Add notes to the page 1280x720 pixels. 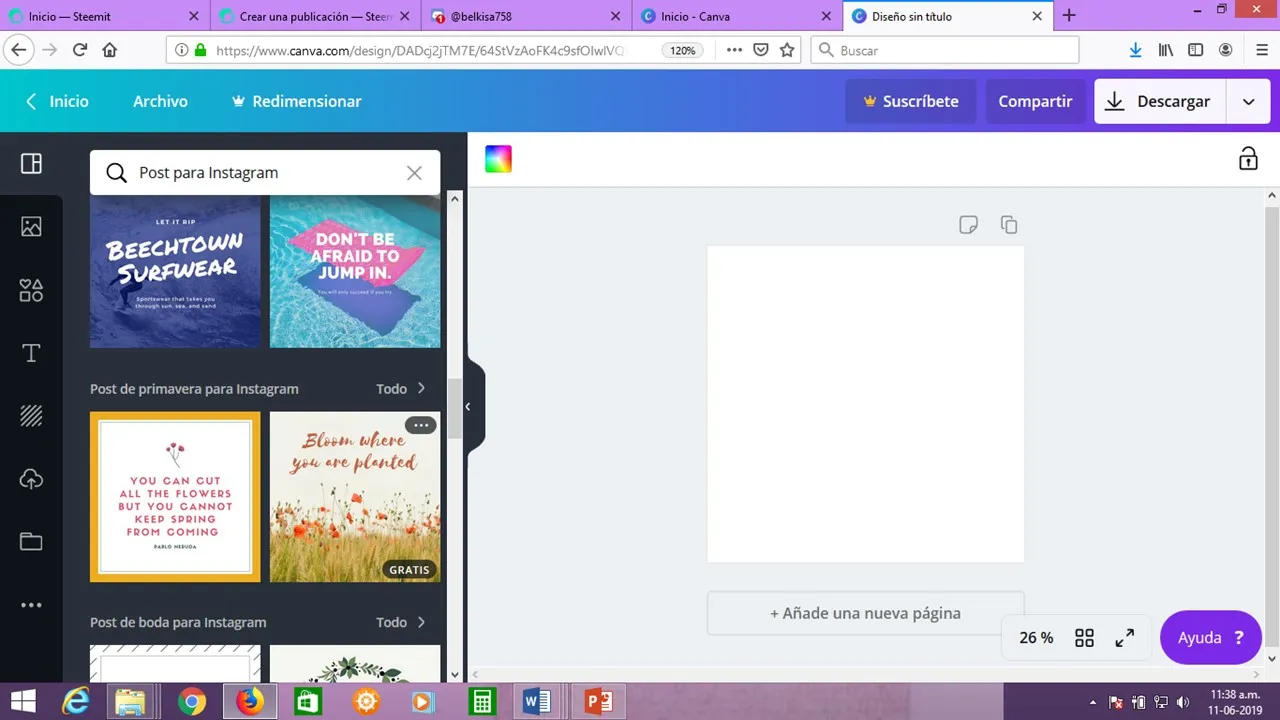[x=967, y=225]
